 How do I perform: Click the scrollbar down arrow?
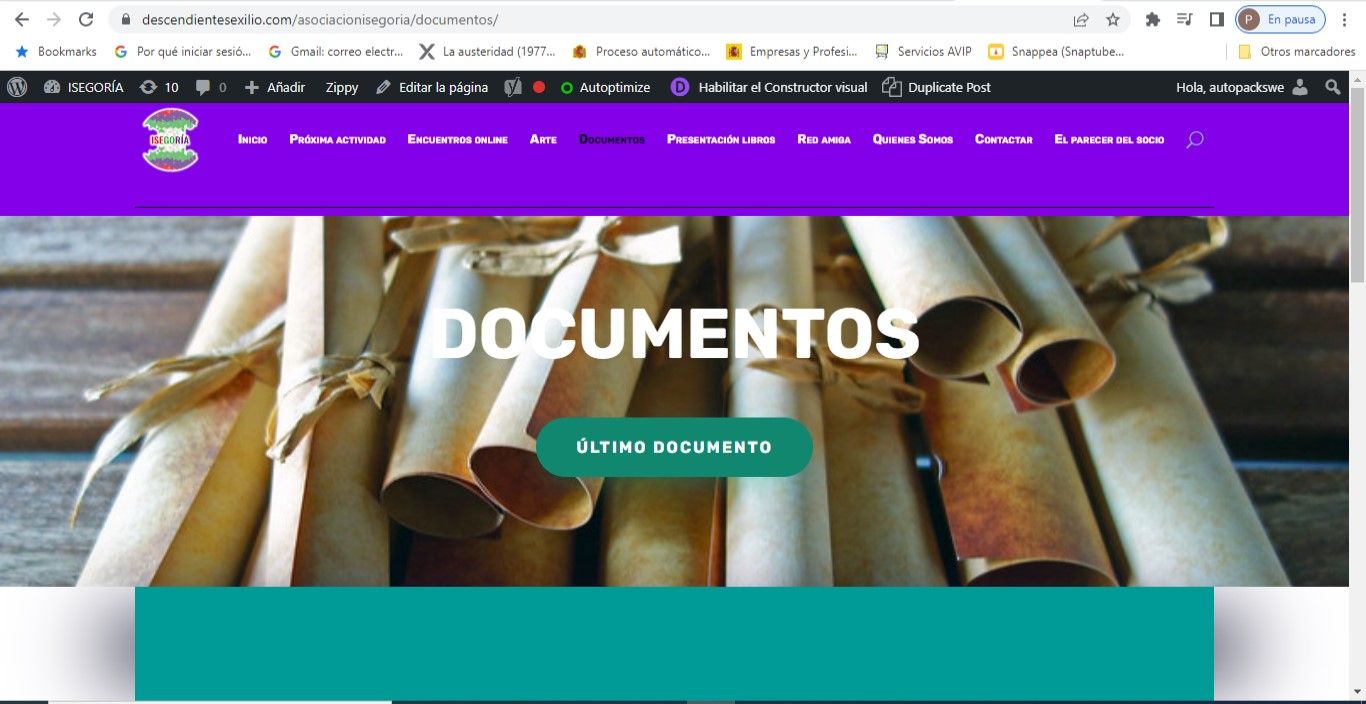click(1357, 693)
